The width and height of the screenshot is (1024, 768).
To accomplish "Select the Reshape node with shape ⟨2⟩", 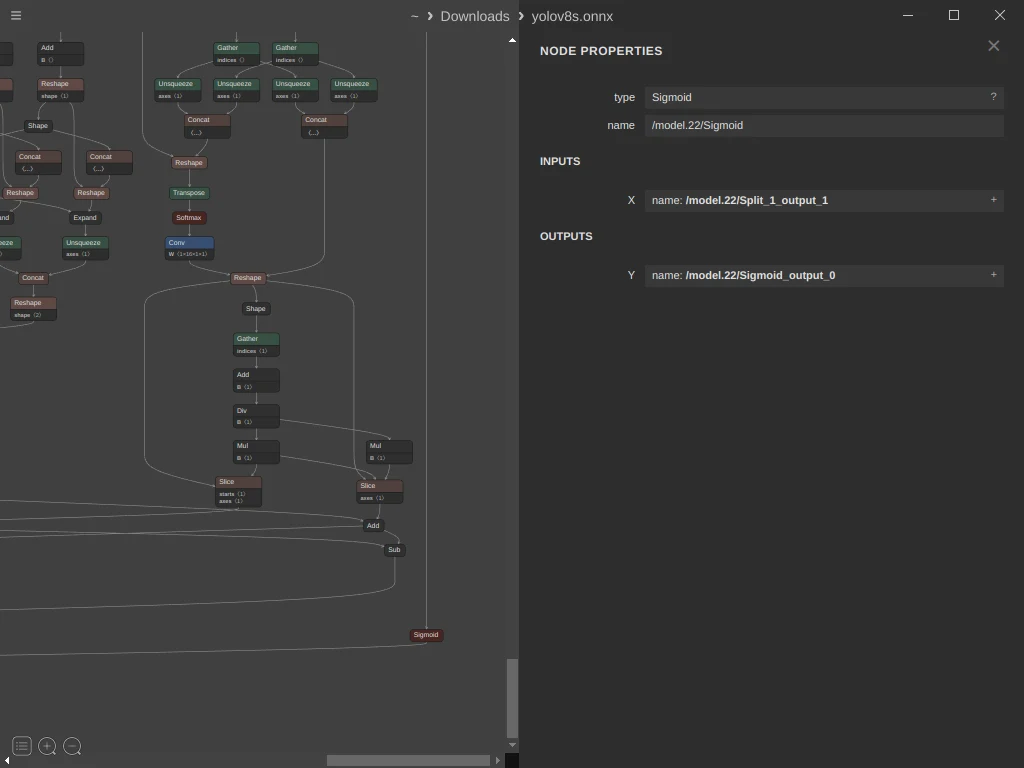I will [33, 308].
